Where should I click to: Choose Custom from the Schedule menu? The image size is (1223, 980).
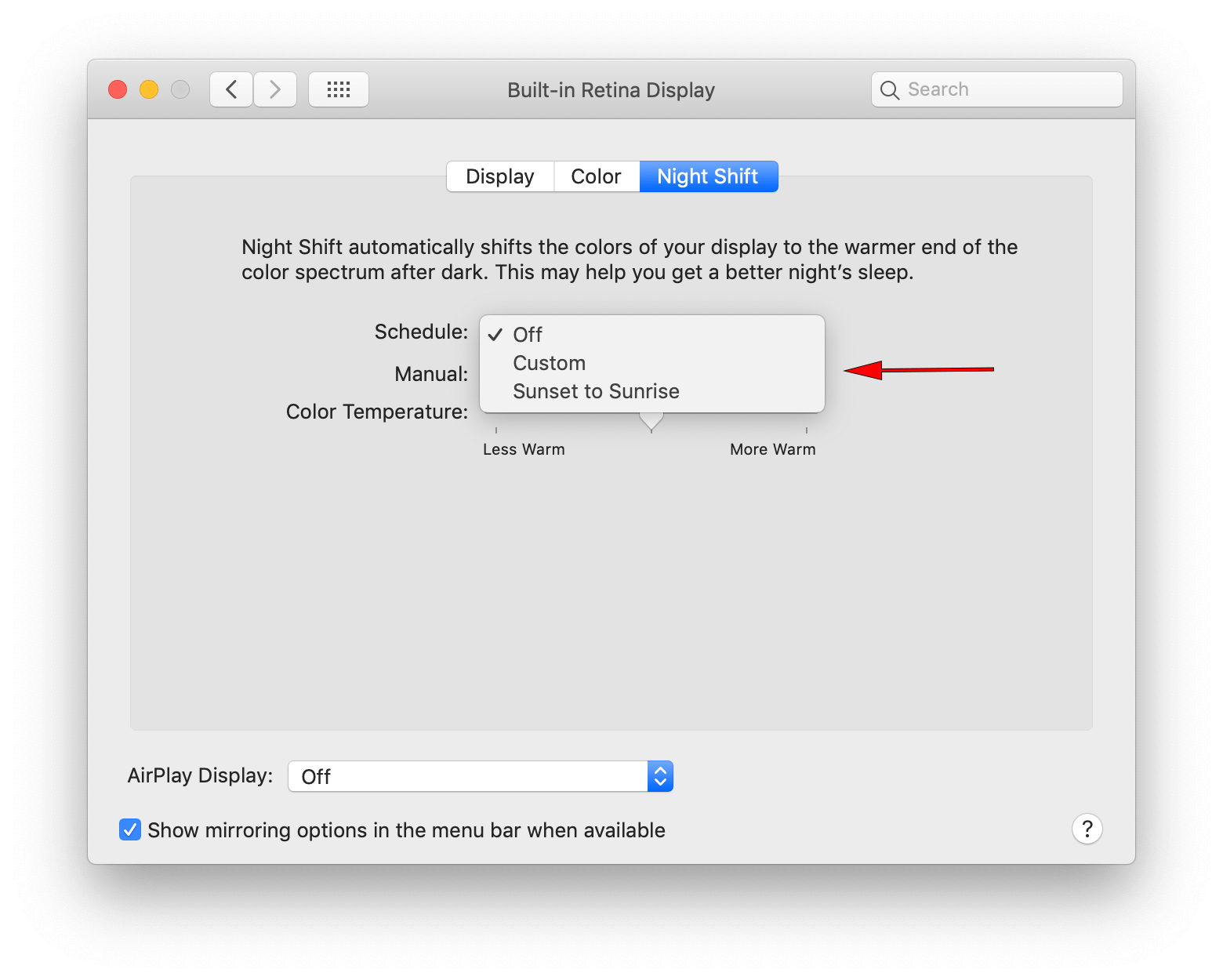click(x=549, y=363)
